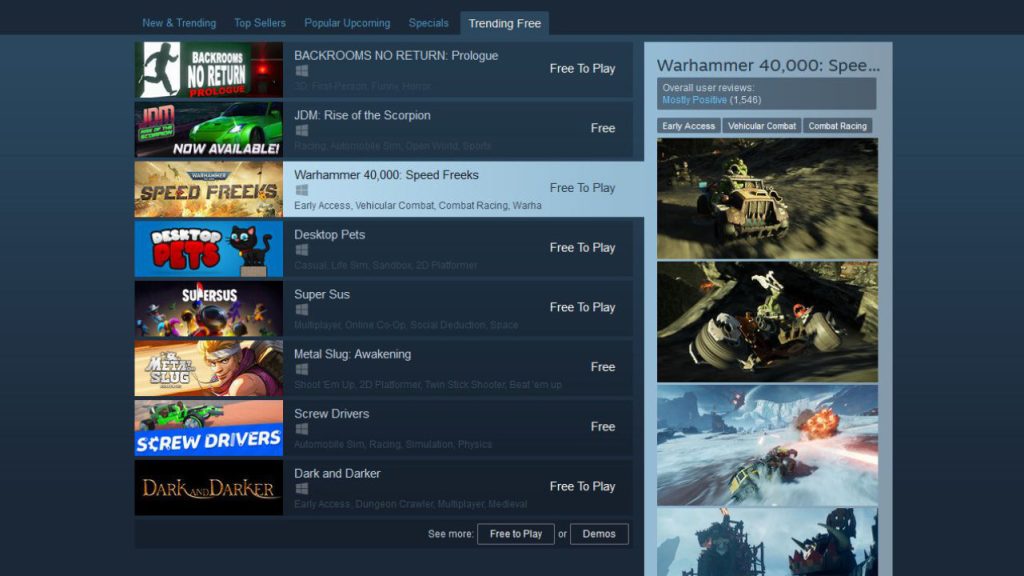Click 'Free' price for Screw Drivers
1024x576 pixels.
point(602,427)
